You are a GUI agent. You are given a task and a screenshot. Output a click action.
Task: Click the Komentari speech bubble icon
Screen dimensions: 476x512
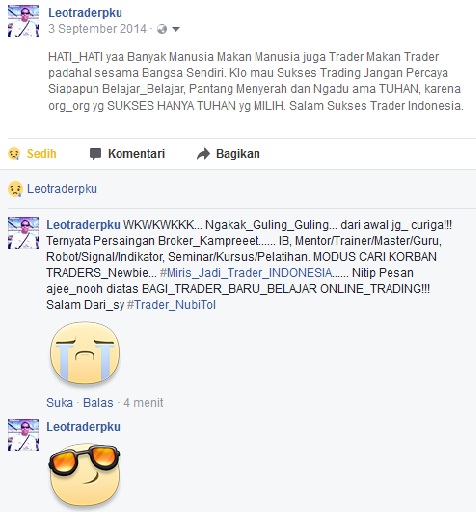95,154
